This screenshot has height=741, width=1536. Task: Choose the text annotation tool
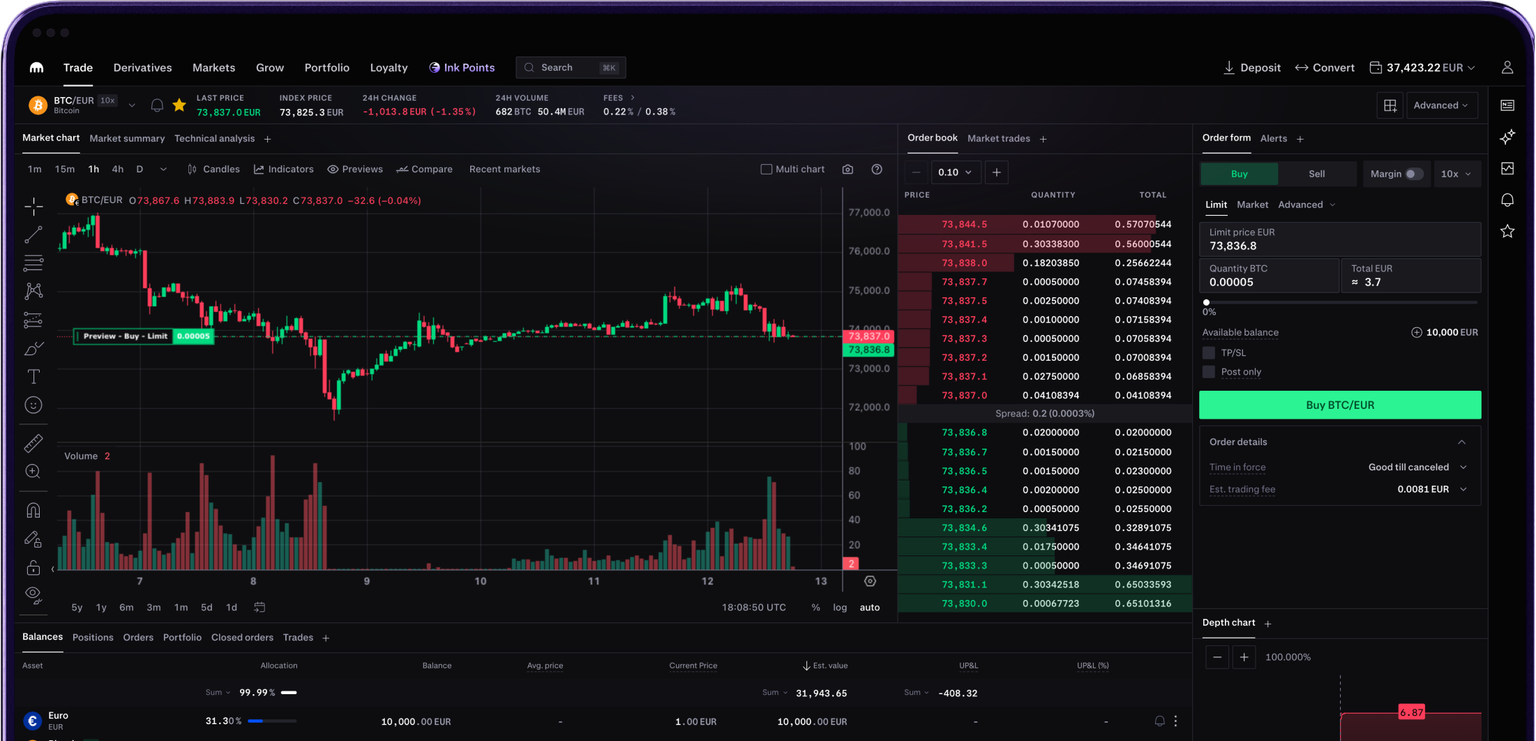click(34, 377)
